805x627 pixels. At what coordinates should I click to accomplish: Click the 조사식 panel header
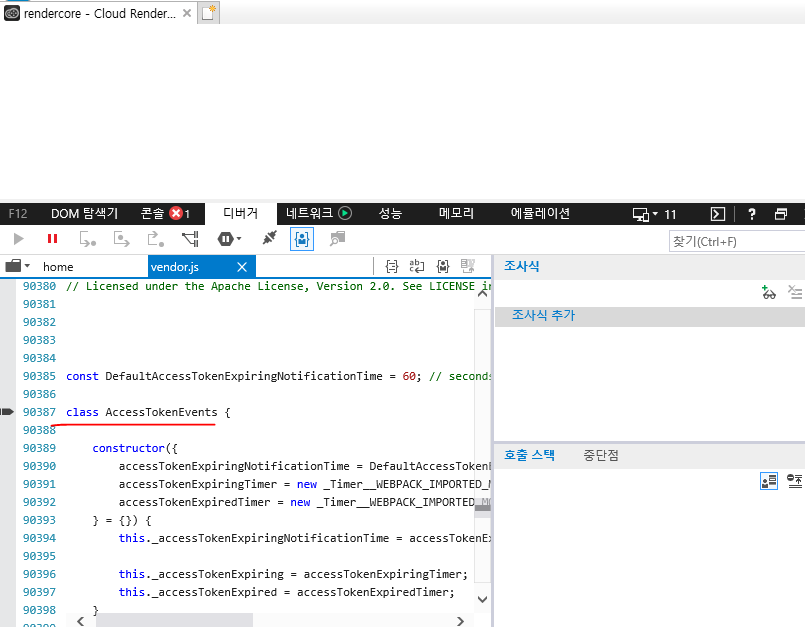[x=522, y=266]
